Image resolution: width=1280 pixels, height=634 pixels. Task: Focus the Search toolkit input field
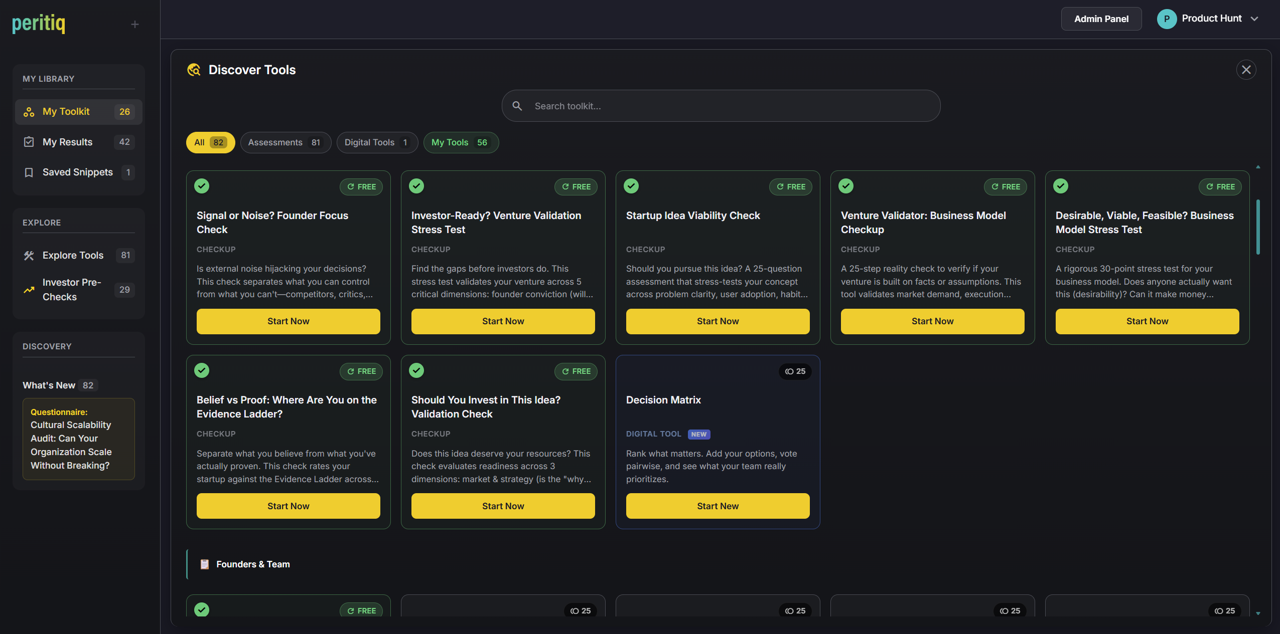tap(721, 106)
